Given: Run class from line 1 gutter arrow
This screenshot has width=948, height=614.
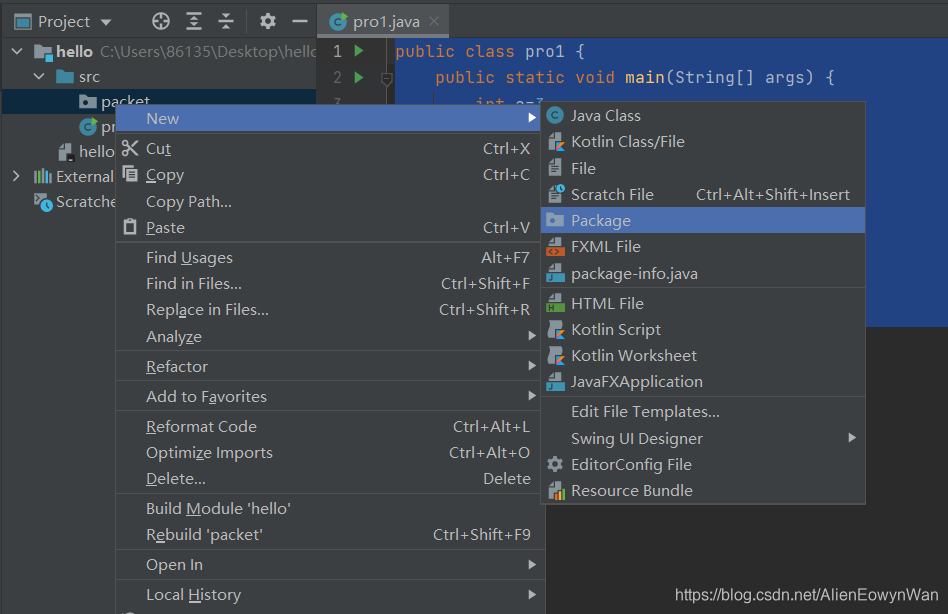Looking at the screenshot, I should click(x=359, y=51).
